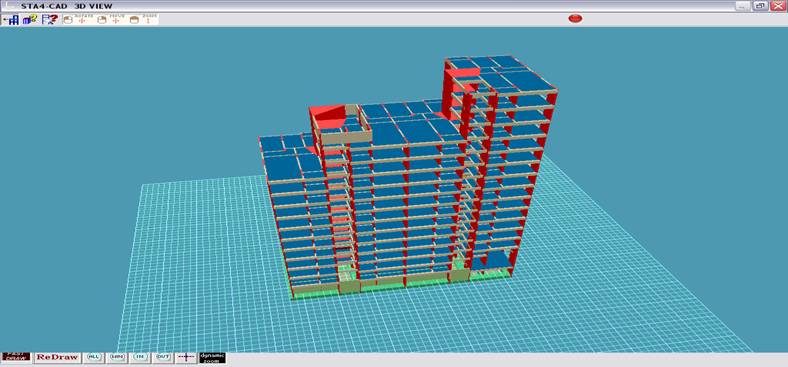Toggle the dynamic zoom button
The image size is (788, 367).
coord(212,357)
